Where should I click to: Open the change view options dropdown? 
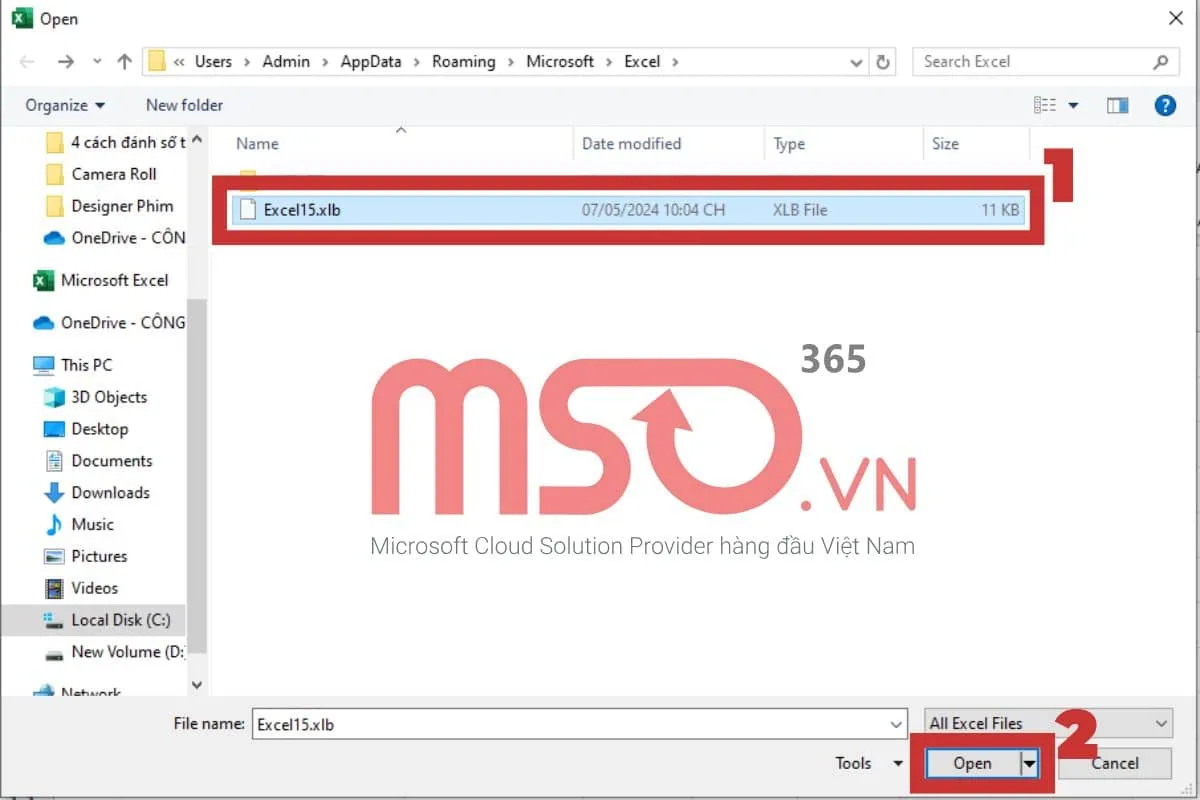pos(1074,105)
